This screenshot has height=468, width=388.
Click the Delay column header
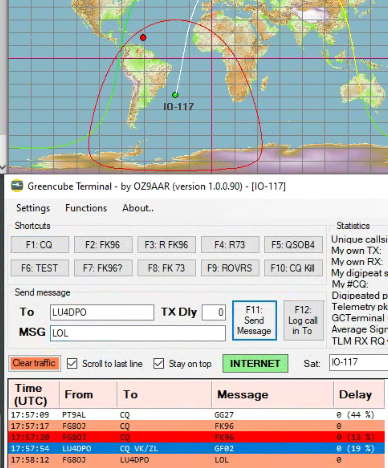[x=359, y=394]
